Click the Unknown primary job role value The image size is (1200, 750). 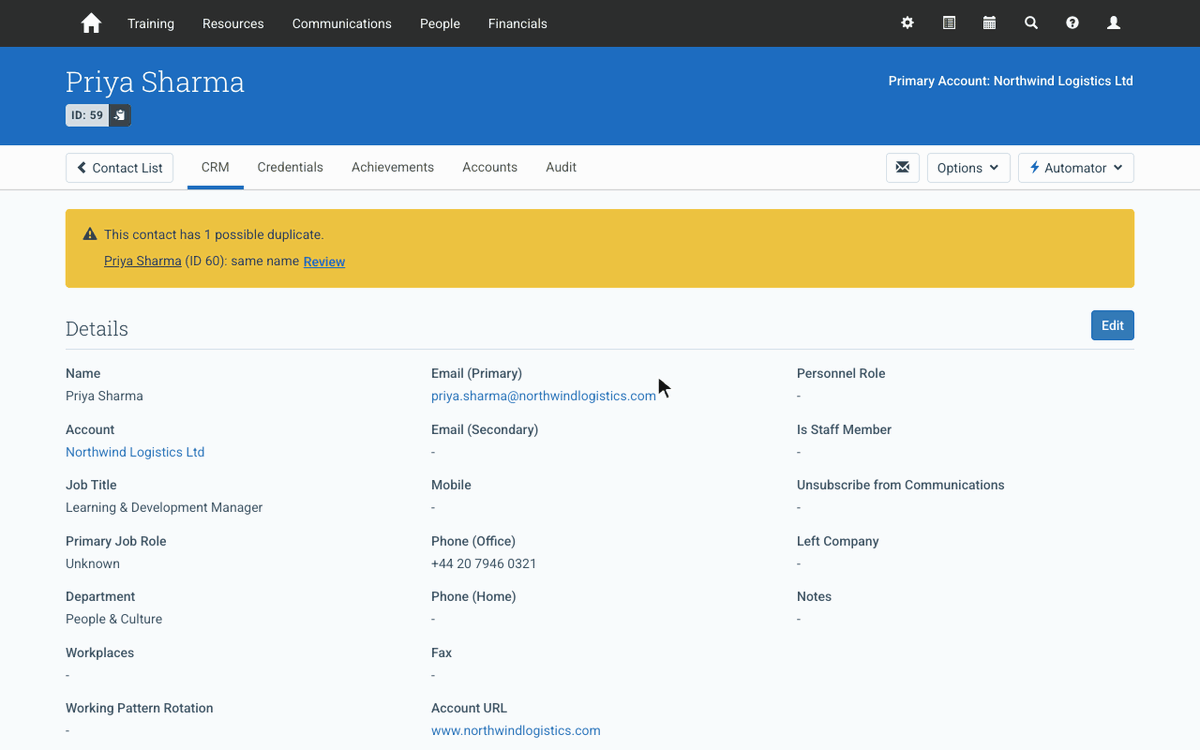tap(93, 564)
